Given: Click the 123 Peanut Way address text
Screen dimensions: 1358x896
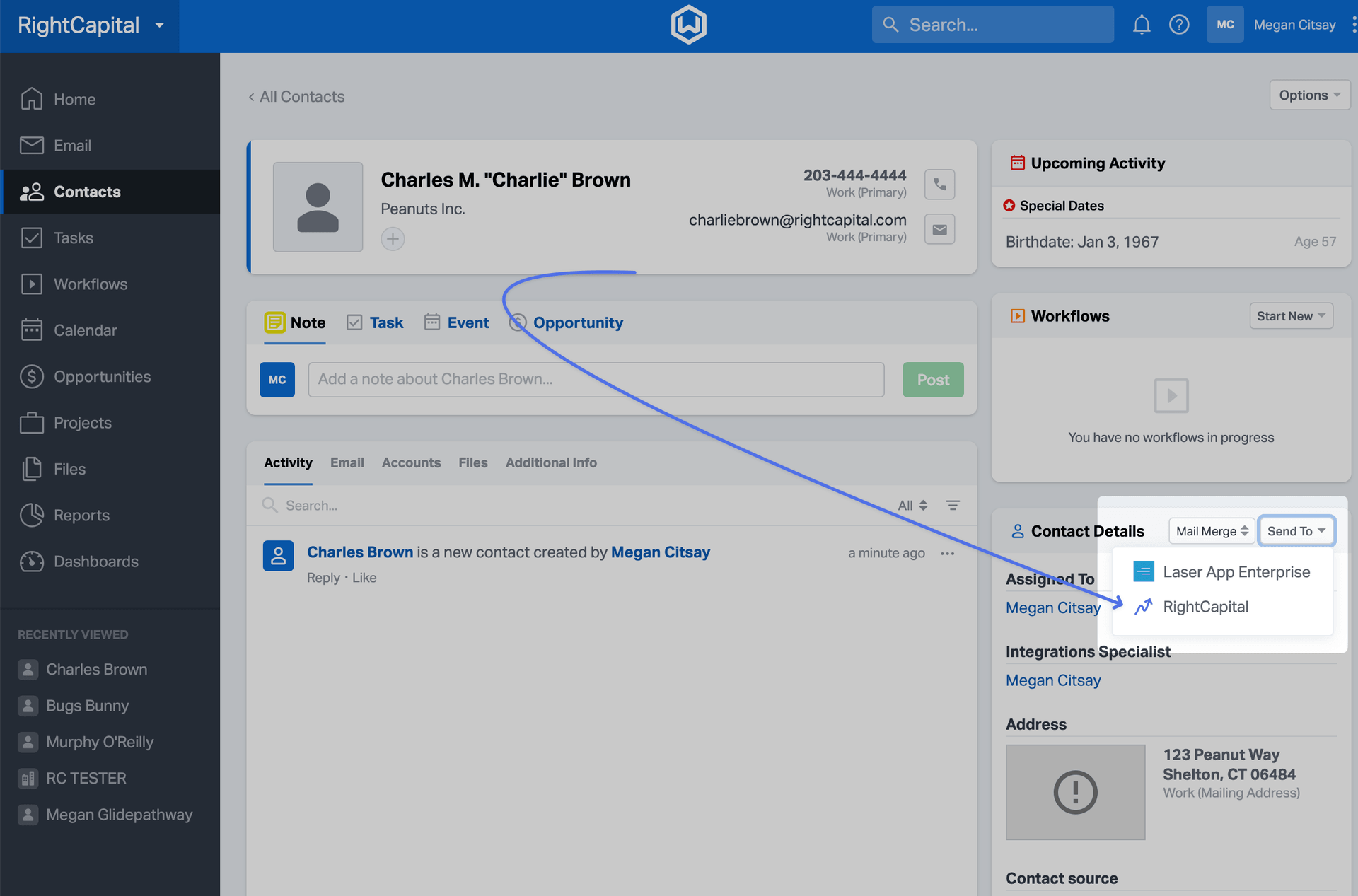Looking at the screenshot, I should click(x=1221, y=755).
